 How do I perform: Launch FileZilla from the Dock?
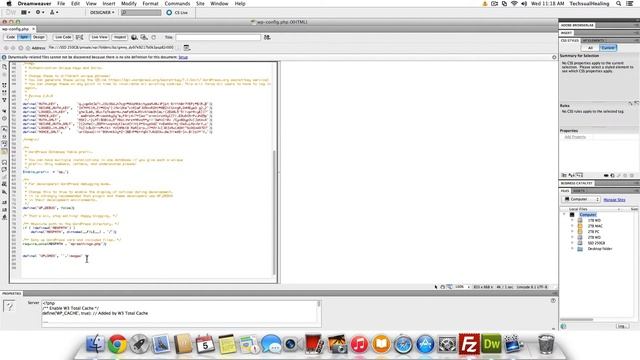469,344
